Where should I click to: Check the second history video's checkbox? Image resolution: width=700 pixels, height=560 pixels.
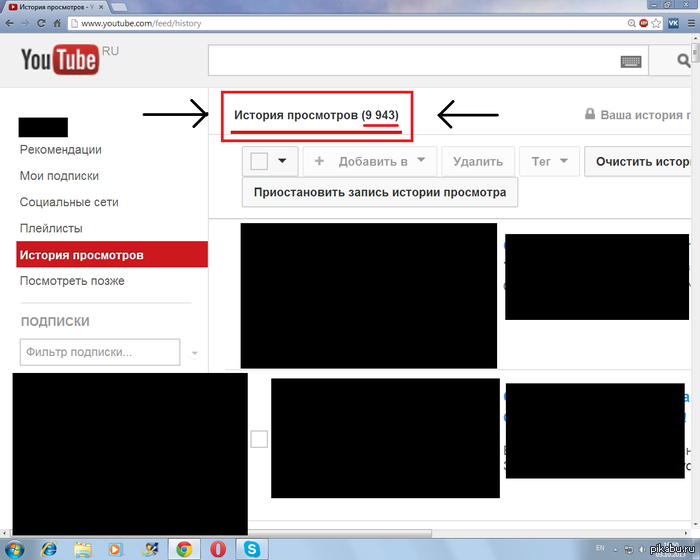coord(259,439)
